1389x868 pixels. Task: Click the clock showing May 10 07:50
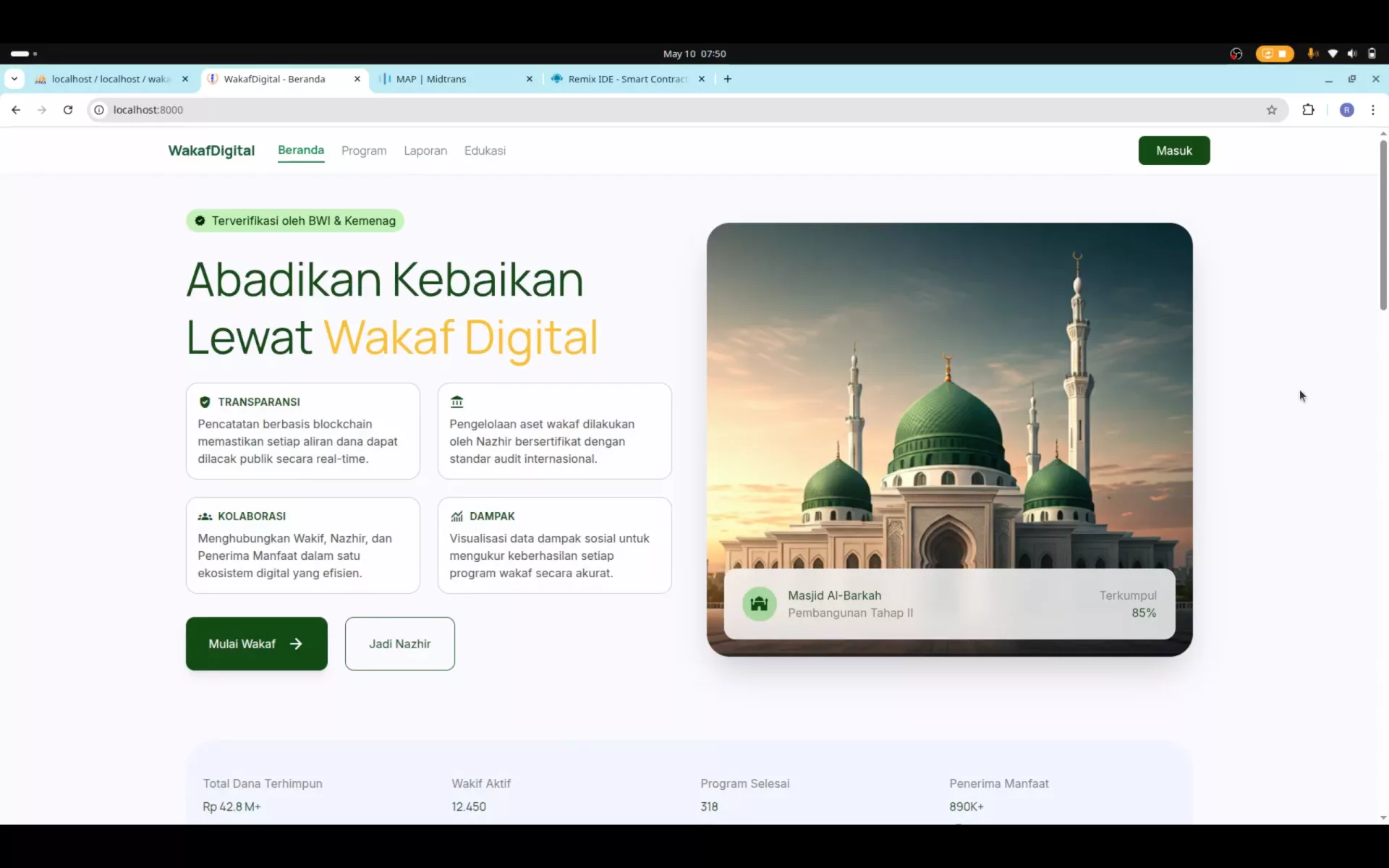point(694,54)
